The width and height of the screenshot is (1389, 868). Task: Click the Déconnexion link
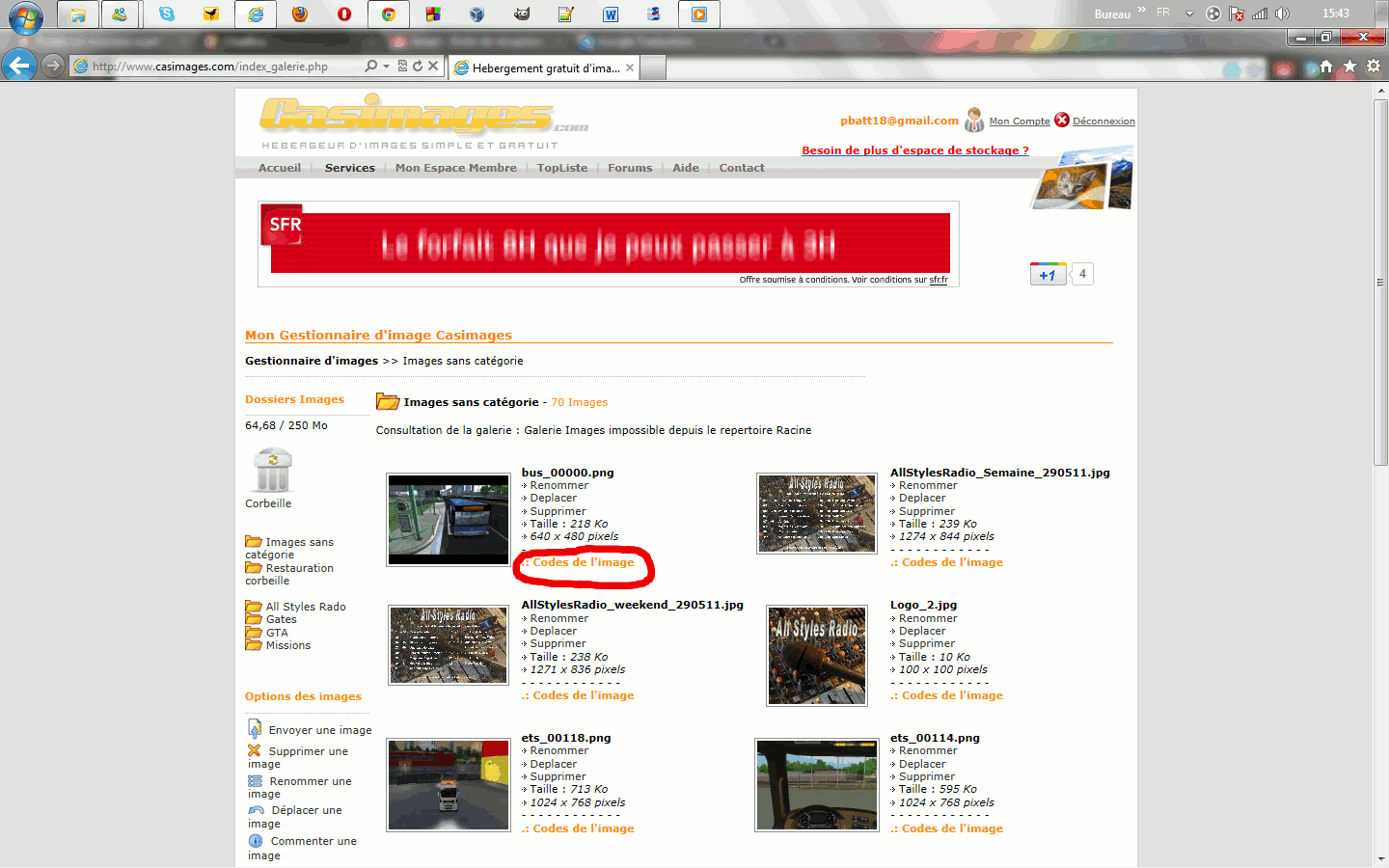click(1103, 122)
